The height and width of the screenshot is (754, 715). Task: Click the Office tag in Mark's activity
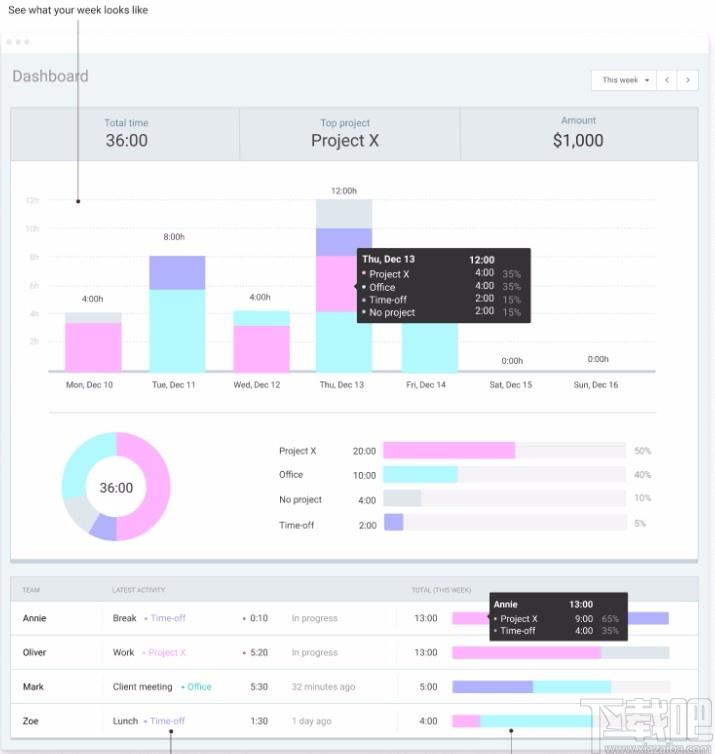click(199, 687)
